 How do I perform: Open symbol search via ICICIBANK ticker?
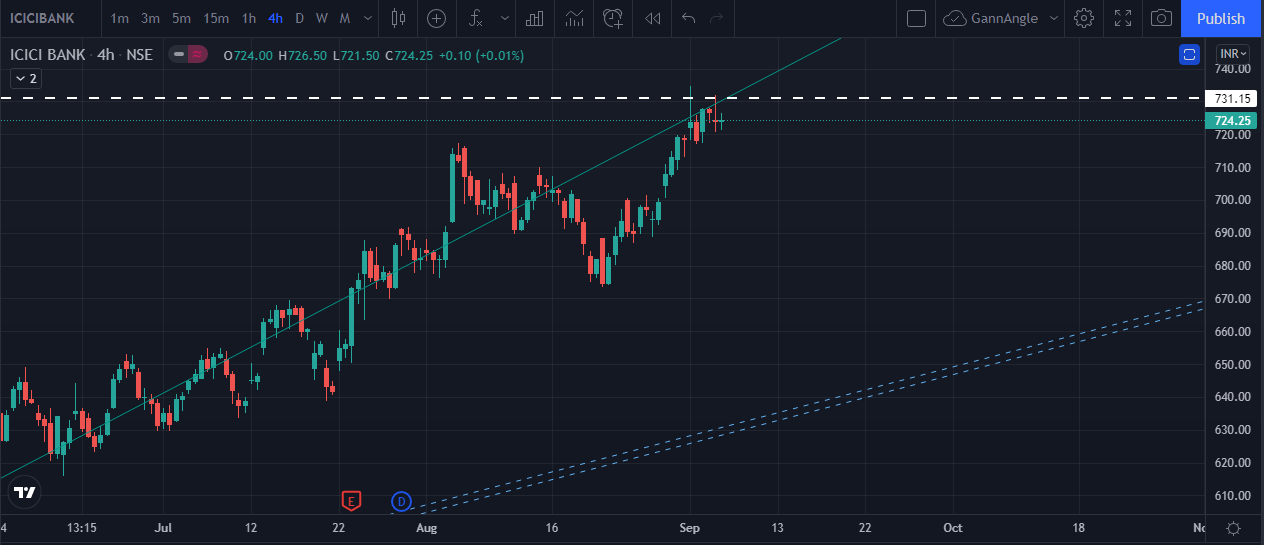pos(42,18)
